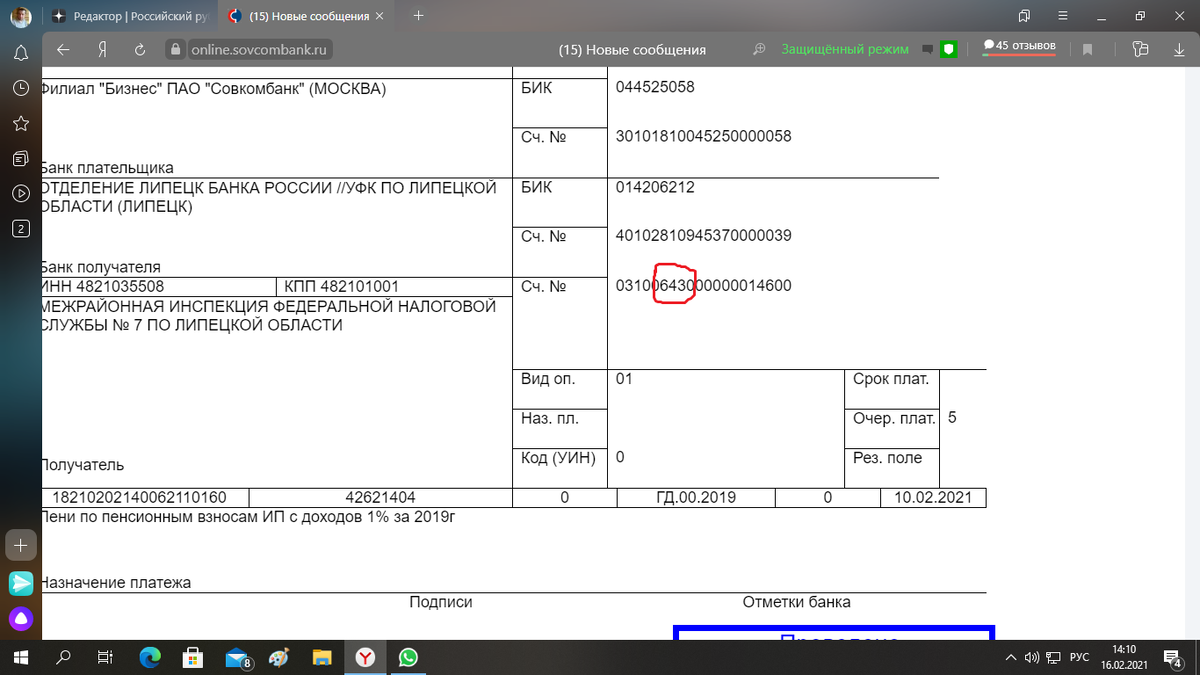
Task: Open Yandex home via the Я button
Action: coord(101,49)
